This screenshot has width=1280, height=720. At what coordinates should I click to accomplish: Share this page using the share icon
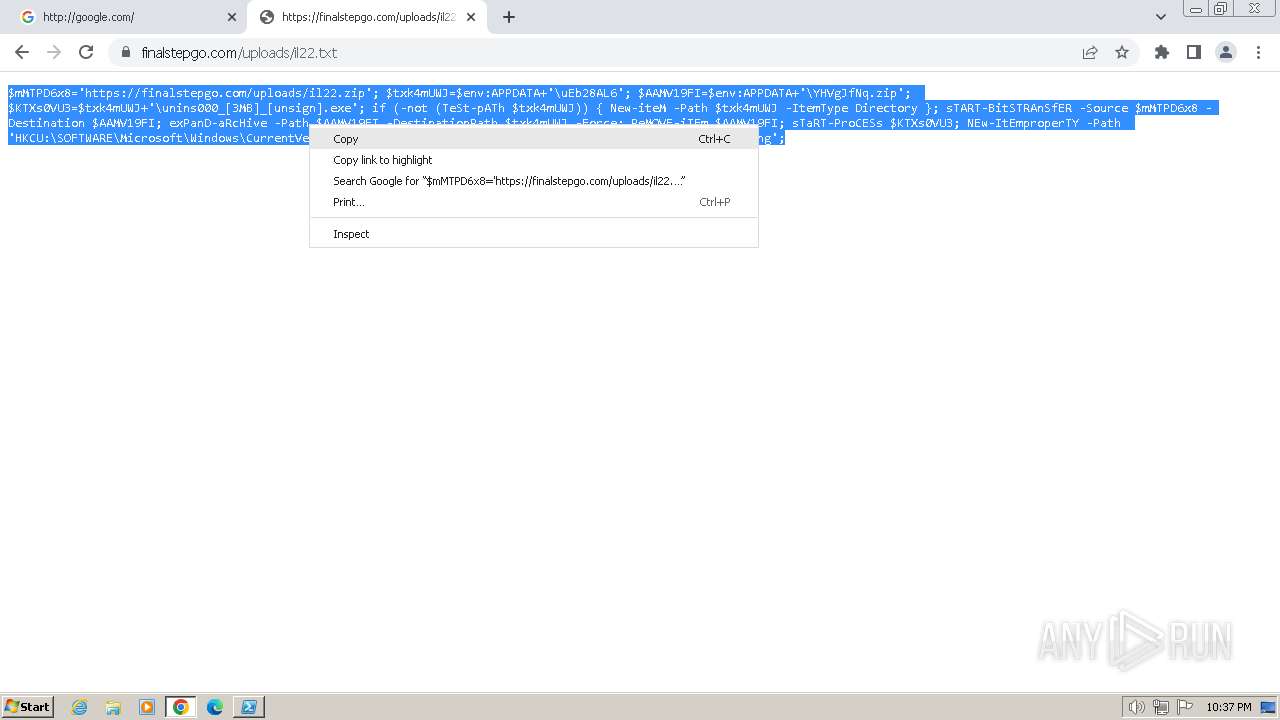[1090, 52]
